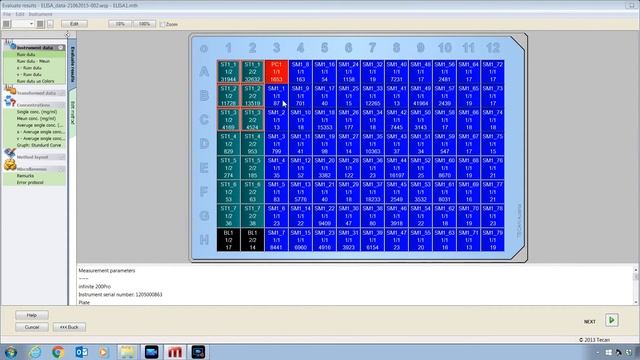
Task: Click the first toolbar icon left of dropdown
Action: (x=7, y=24)
